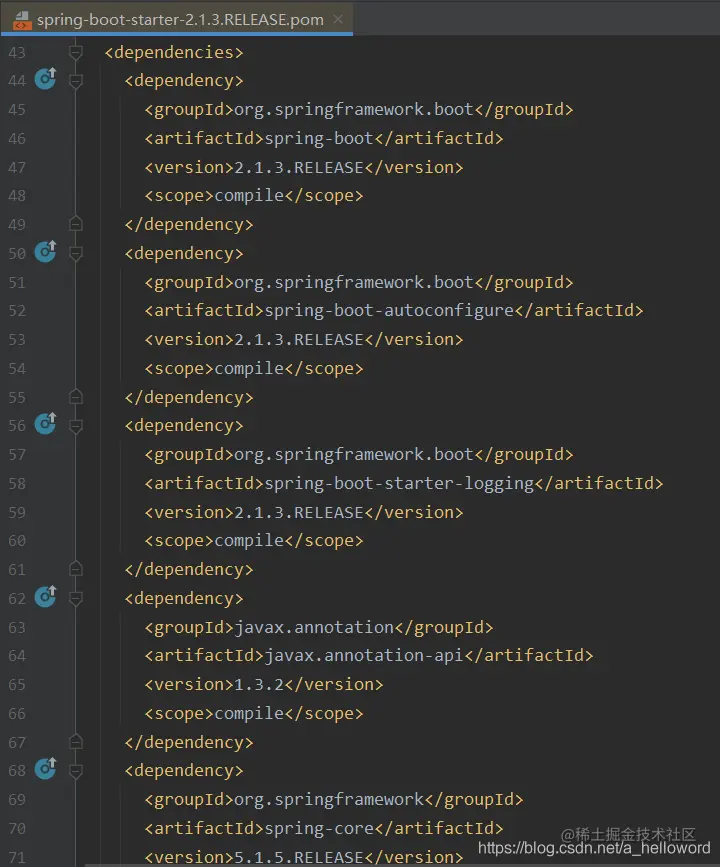Click fold end marker at line 49
Viewport: 720px width, 867px height.
(76, 223)
